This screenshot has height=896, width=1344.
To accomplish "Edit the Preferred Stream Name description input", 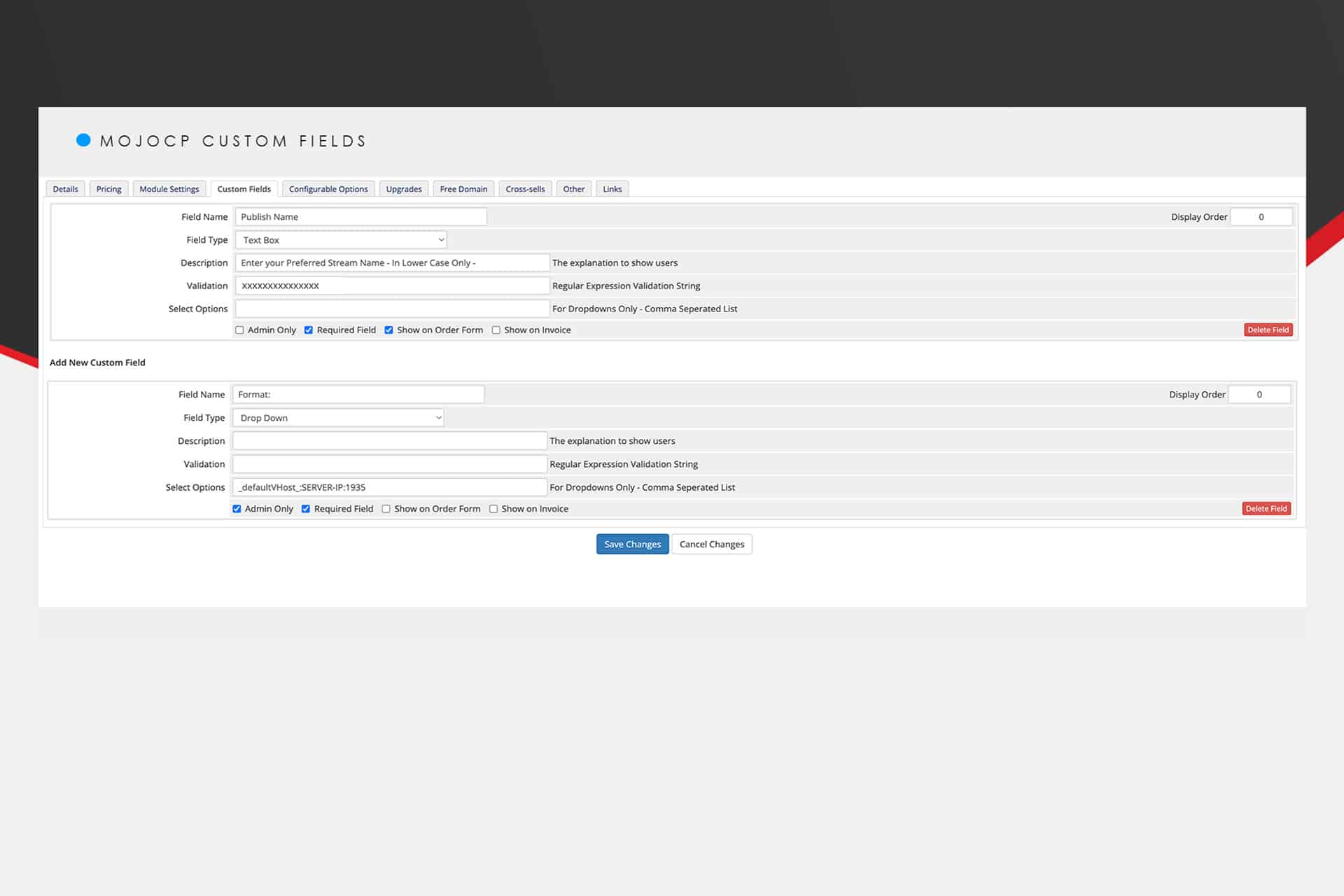I will pos(392,263).
